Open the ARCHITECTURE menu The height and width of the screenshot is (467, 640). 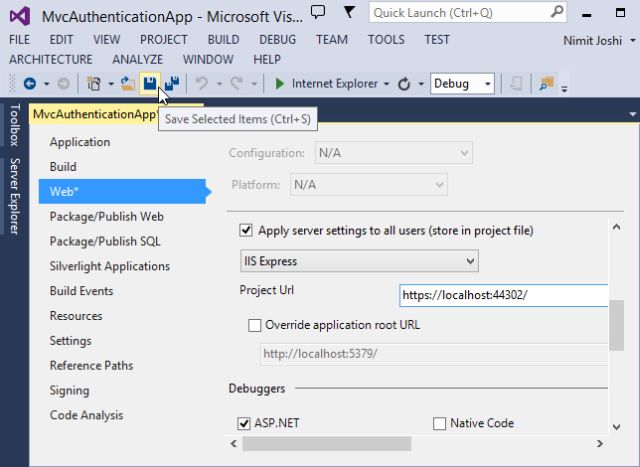(x=51, y=59)
